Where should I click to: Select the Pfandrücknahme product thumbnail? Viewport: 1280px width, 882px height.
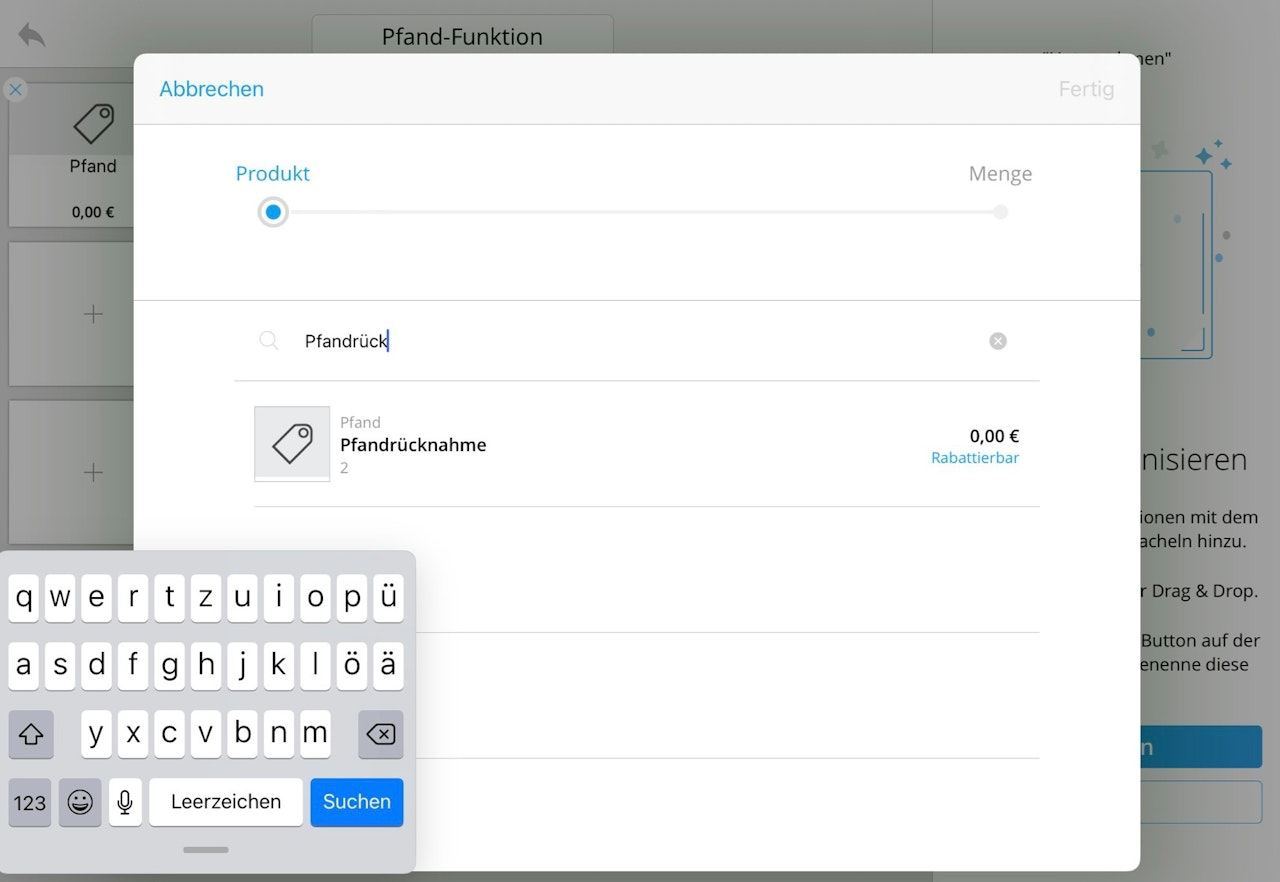[292, 443]
